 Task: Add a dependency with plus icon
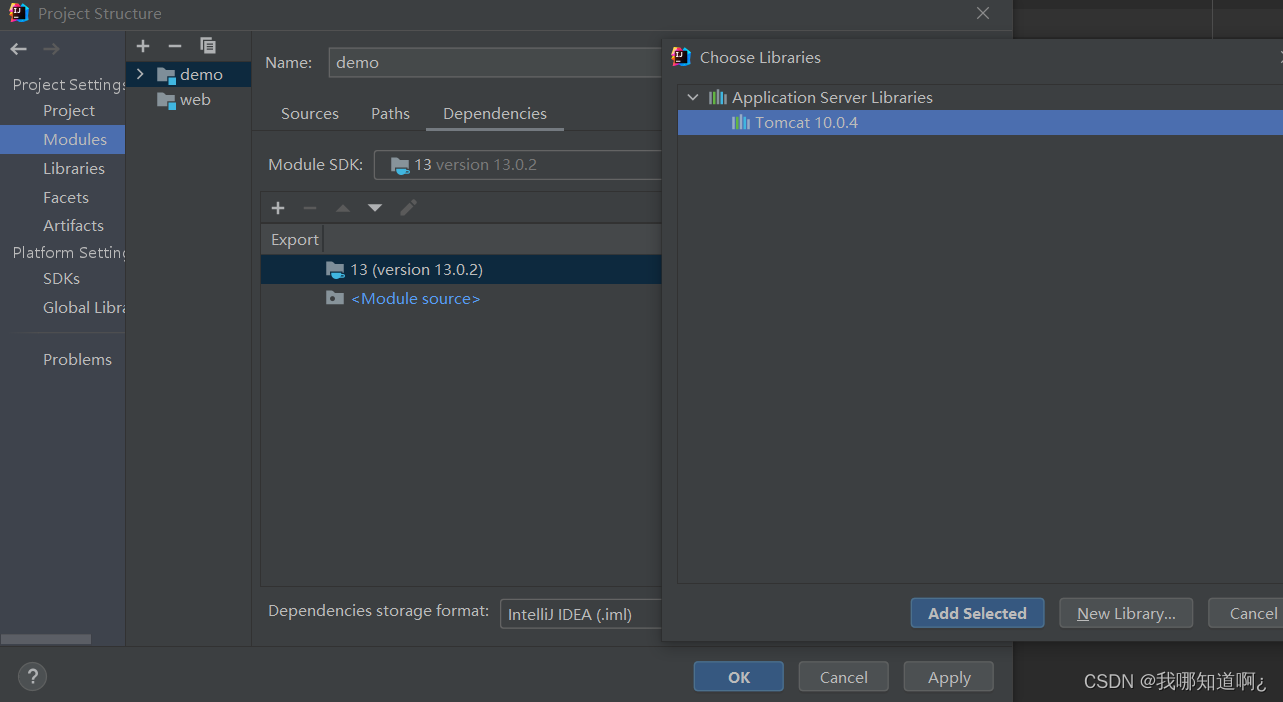278,208
